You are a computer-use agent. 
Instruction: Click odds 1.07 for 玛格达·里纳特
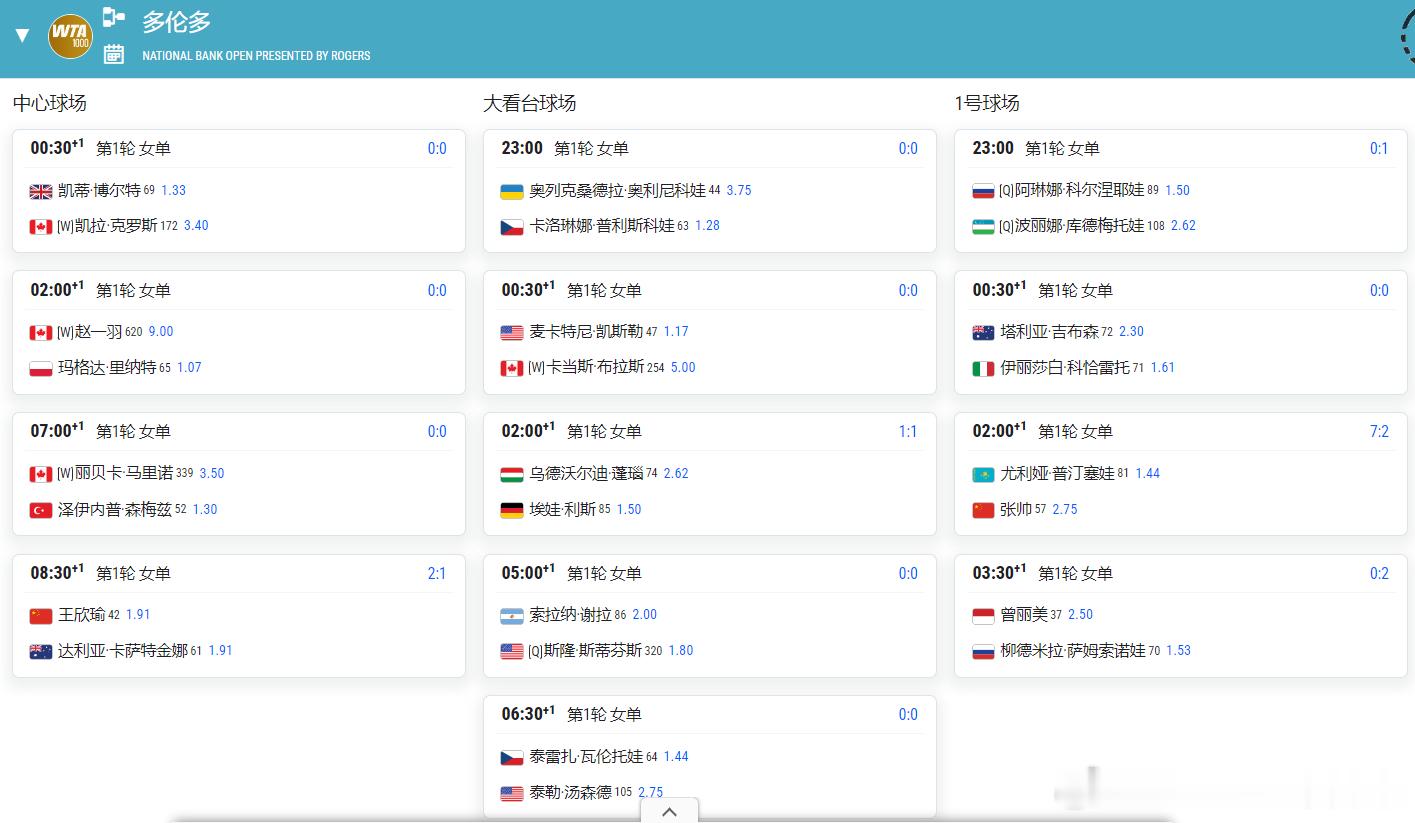tap(189, 367)
